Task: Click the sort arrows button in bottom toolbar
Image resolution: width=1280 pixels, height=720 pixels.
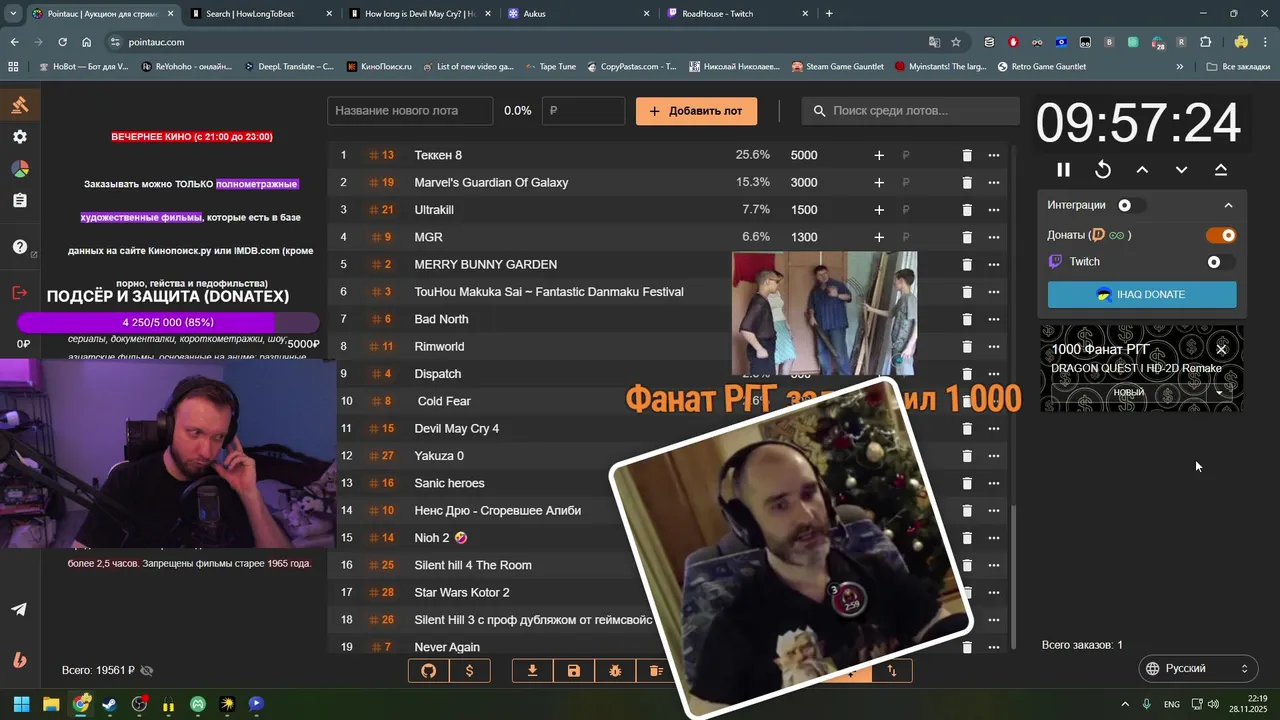Action: point(892,671)
